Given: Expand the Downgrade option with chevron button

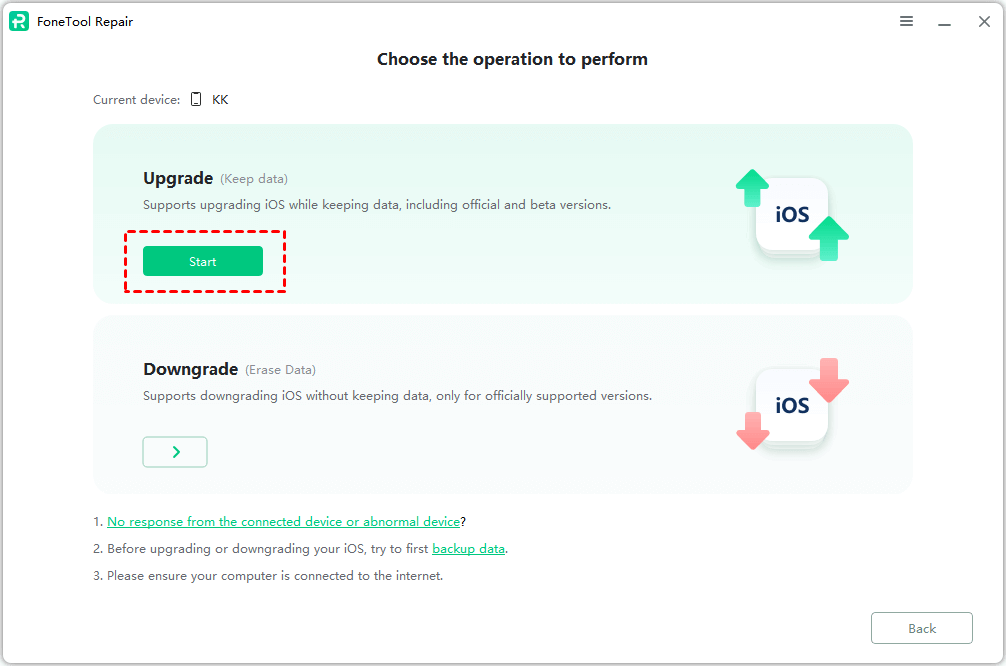Looking at the screenshot, I should pos(175,452).
